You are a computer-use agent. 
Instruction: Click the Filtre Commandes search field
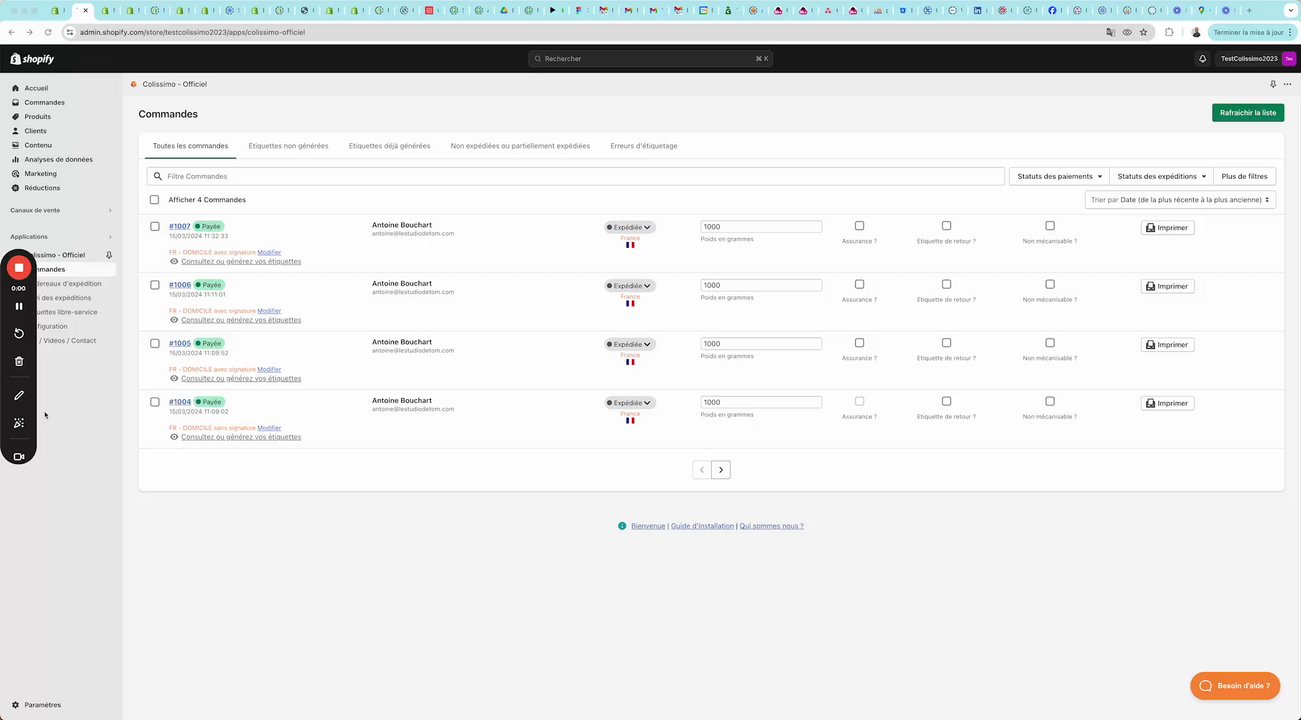(576, 176)
